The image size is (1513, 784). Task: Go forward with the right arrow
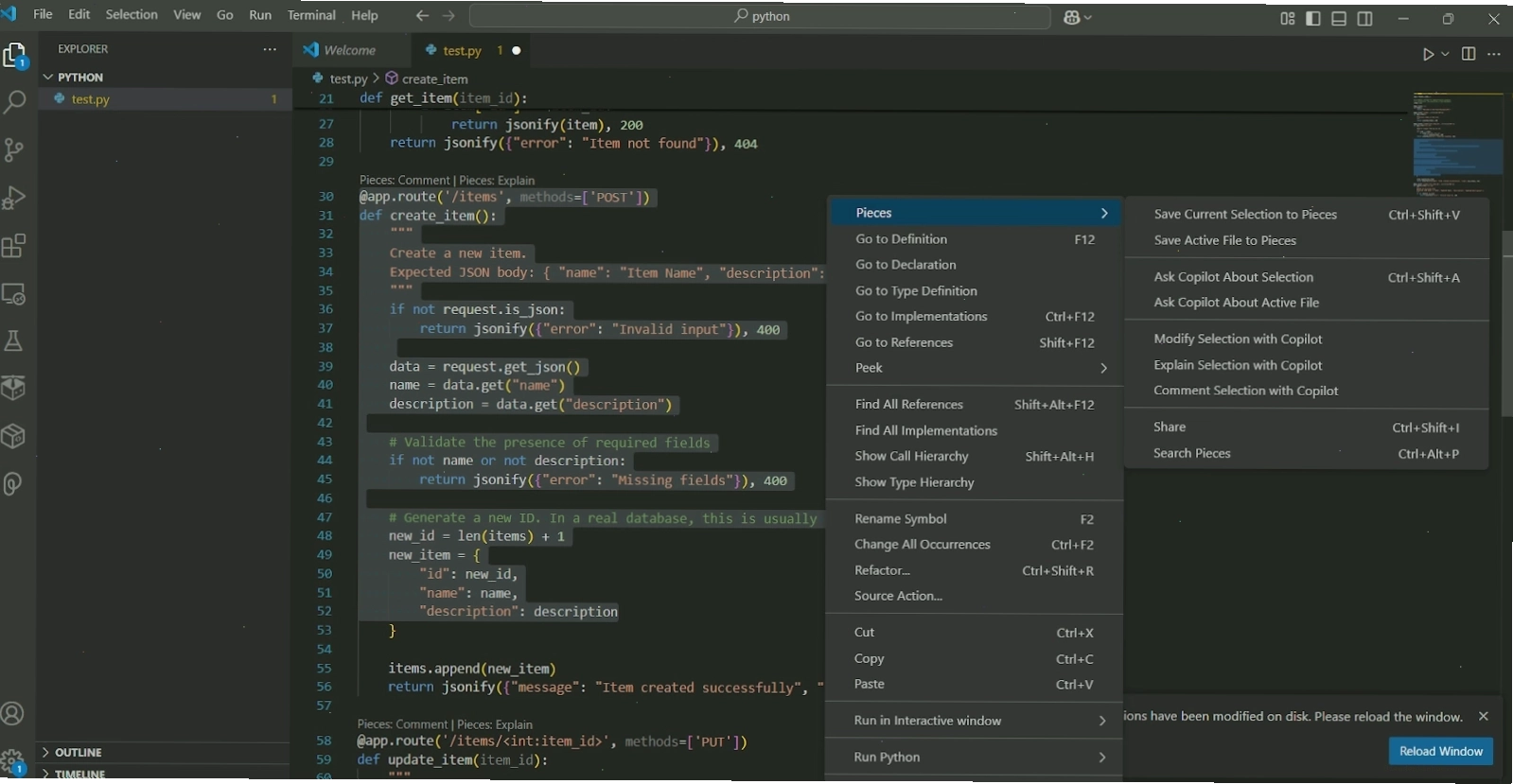coord(449,16)
